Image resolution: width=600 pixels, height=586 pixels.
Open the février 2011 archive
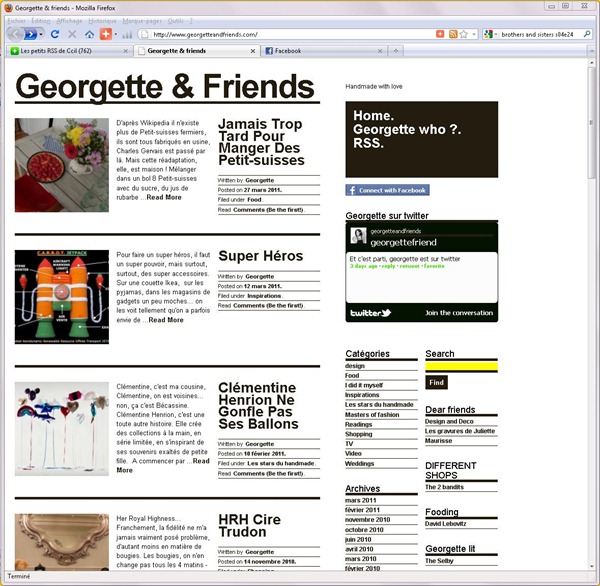(x=362, y=510)
